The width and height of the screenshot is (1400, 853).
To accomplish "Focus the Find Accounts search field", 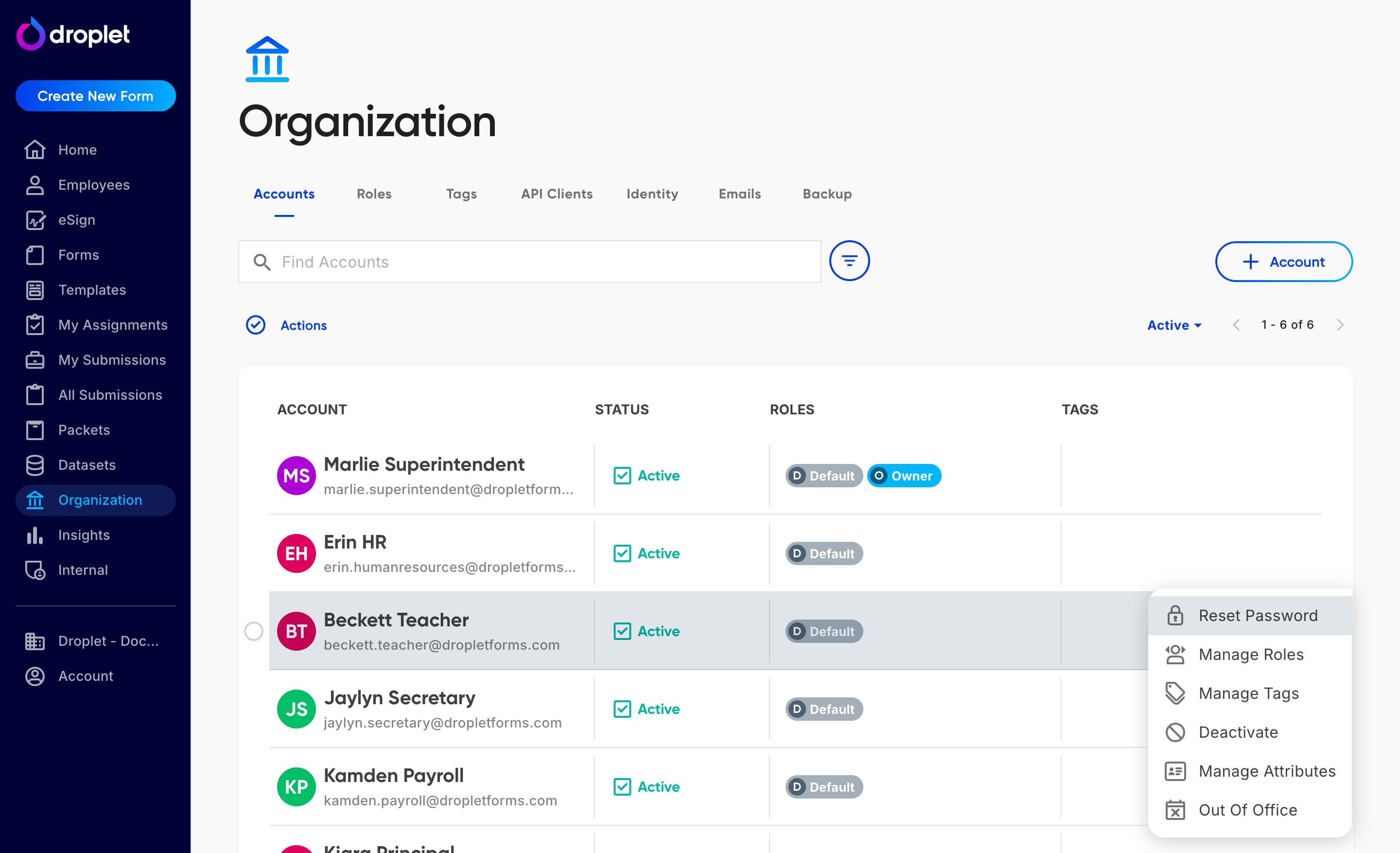I will pos(529,262).
